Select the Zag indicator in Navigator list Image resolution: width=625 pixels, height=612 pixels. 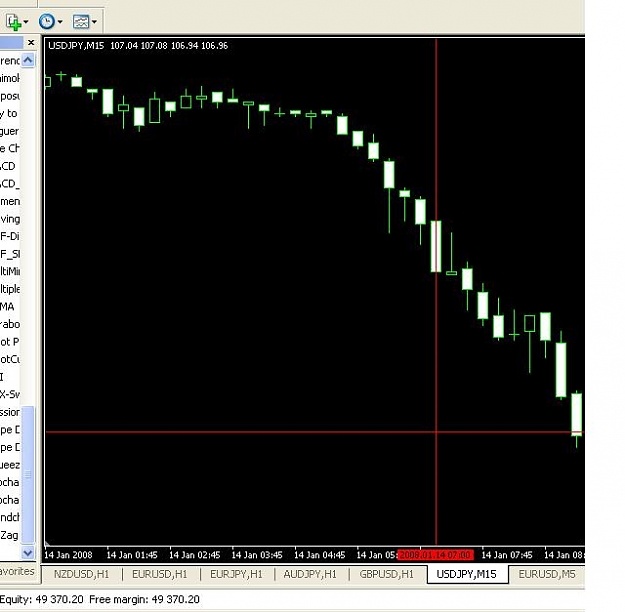9,535
